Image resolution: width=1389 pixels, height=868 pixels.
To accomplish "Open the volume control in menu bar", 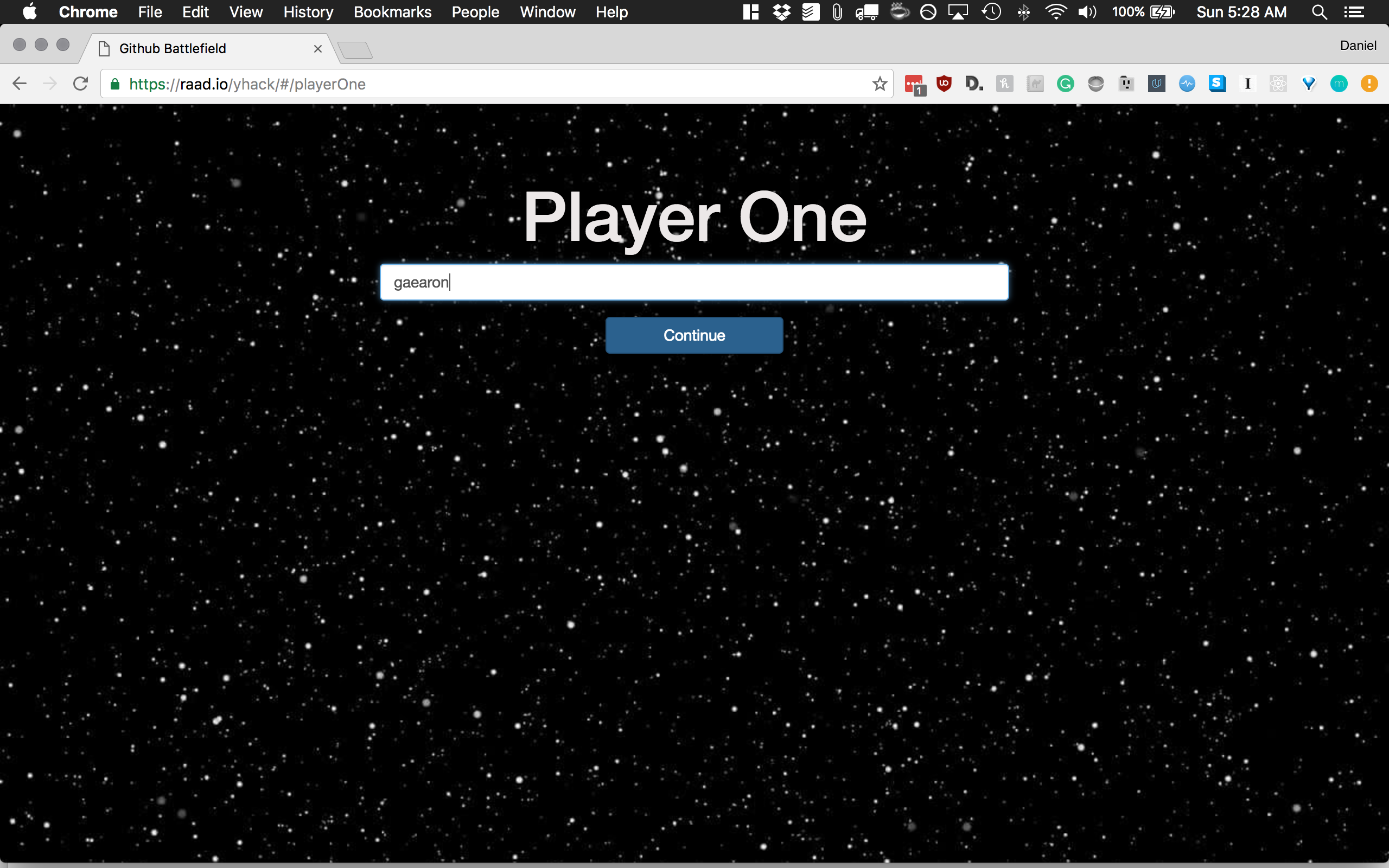I will (x=1087, y=12).
